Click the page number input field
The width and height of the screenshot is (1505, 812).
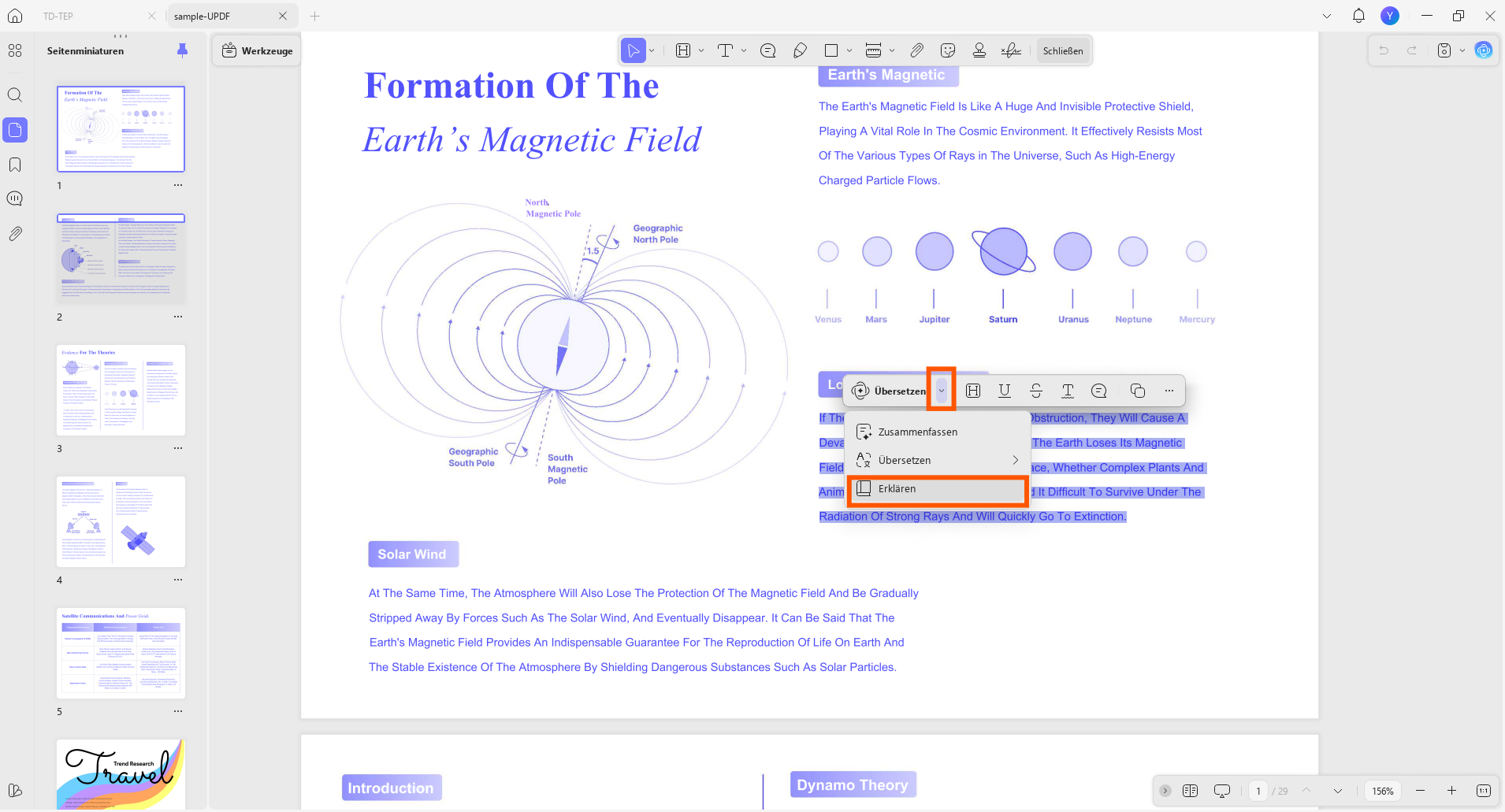1258,791
